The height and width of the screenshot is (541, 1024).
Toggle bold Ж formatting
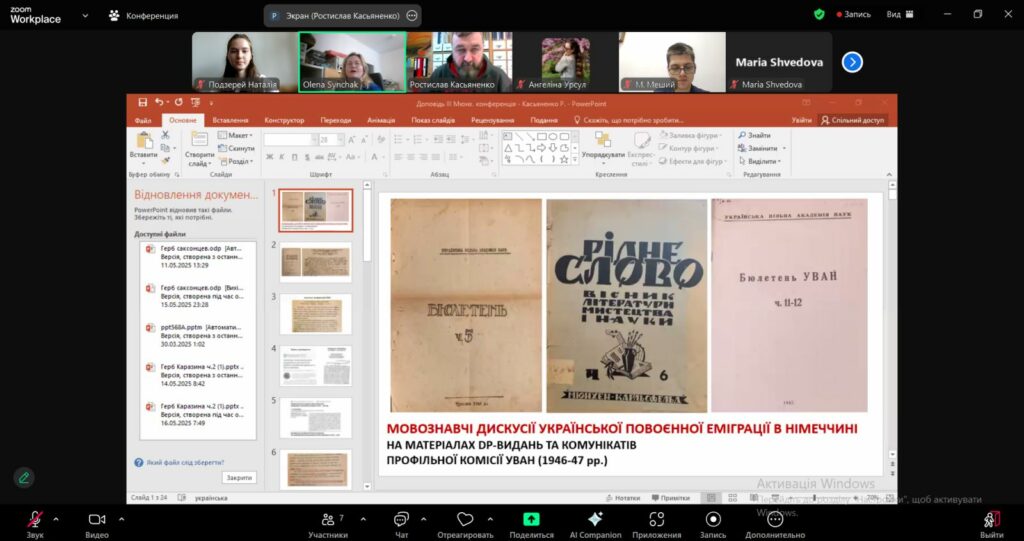pos(270,157)
